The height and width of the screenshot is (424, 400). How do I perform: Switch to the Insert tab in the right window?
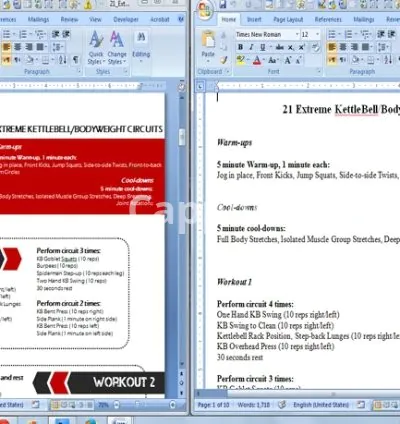coord(254,20)
